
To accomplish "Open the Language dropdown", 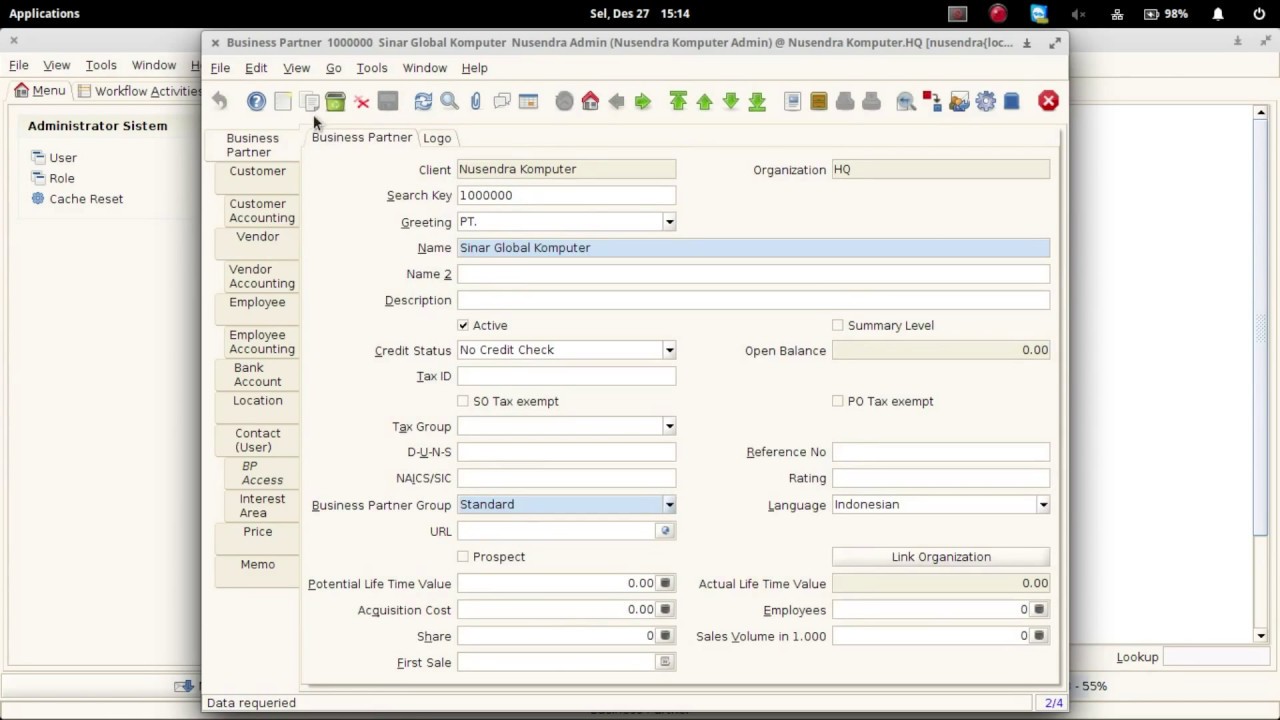I will (1043, 505).
